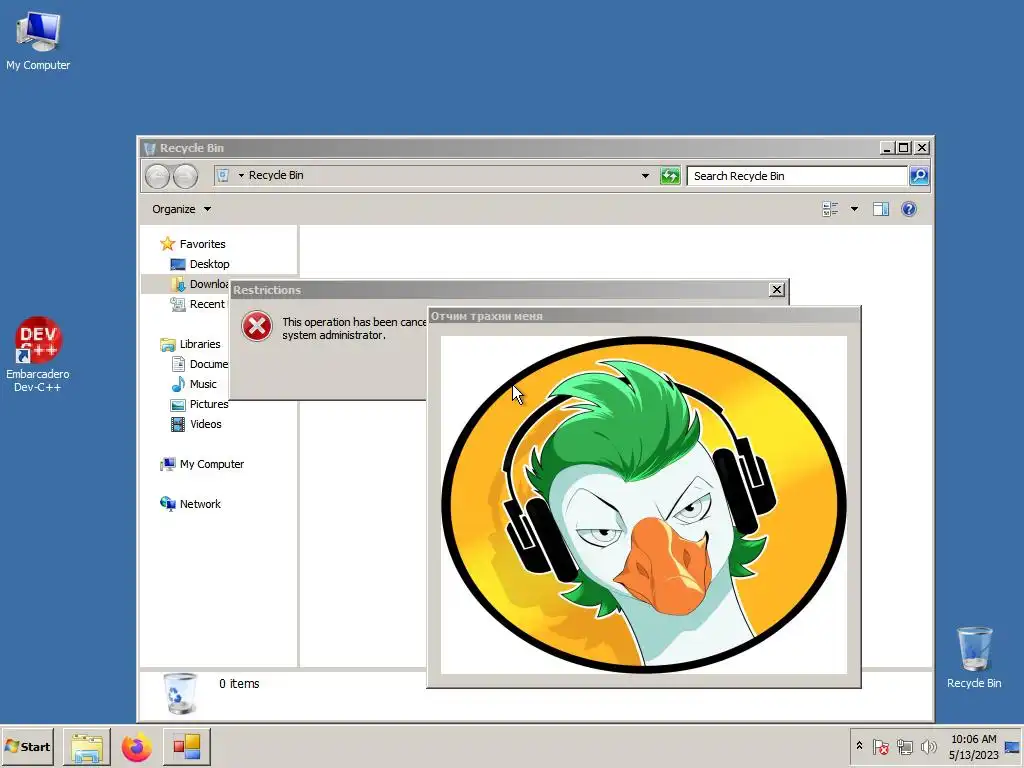Open Windows Explorer from taskbar
Image resolution: width=1024 pixels, height=768 pixels.
[87, 747]
